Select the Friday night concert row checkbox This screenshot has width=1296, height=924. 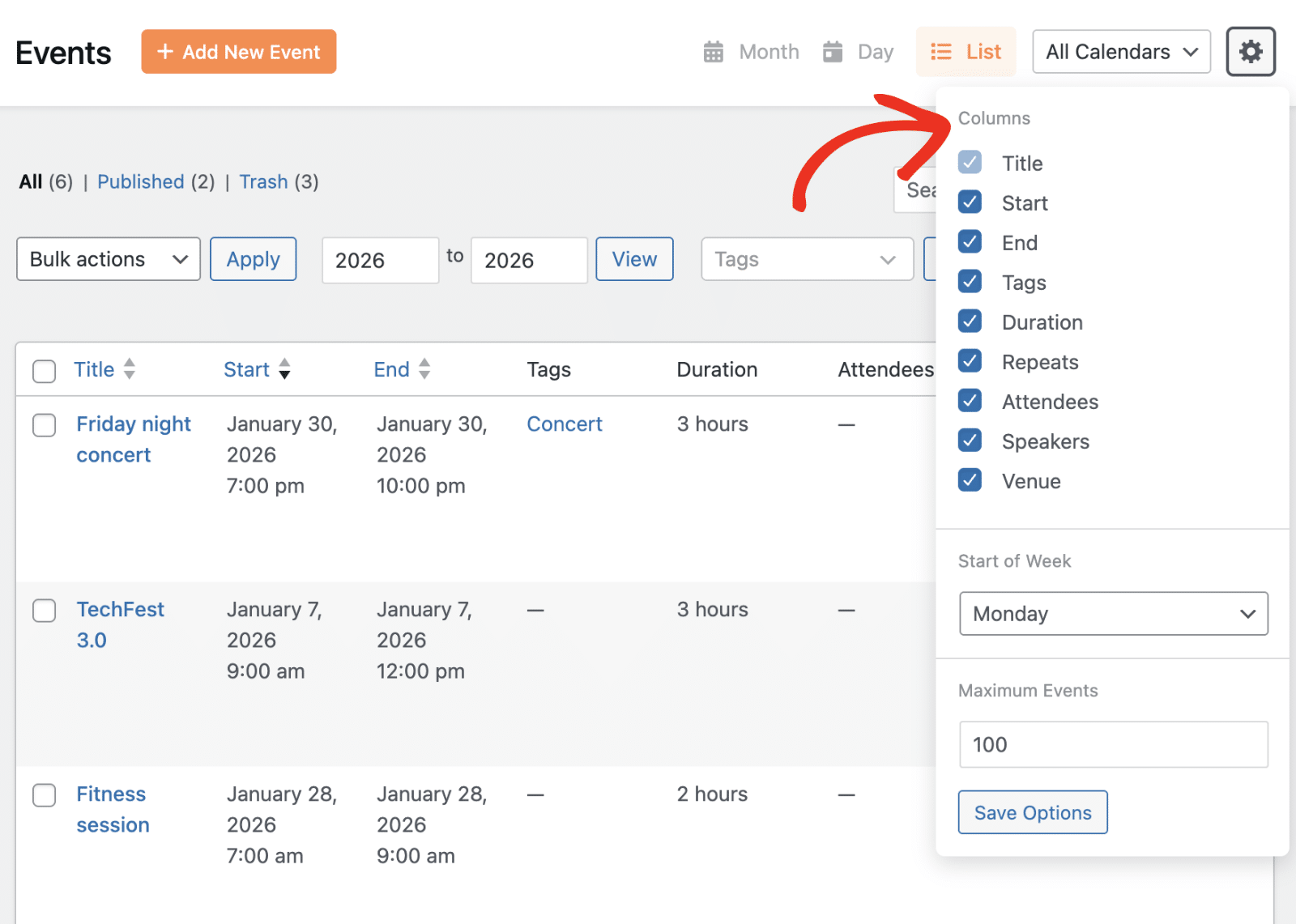[x=44, y=425]
